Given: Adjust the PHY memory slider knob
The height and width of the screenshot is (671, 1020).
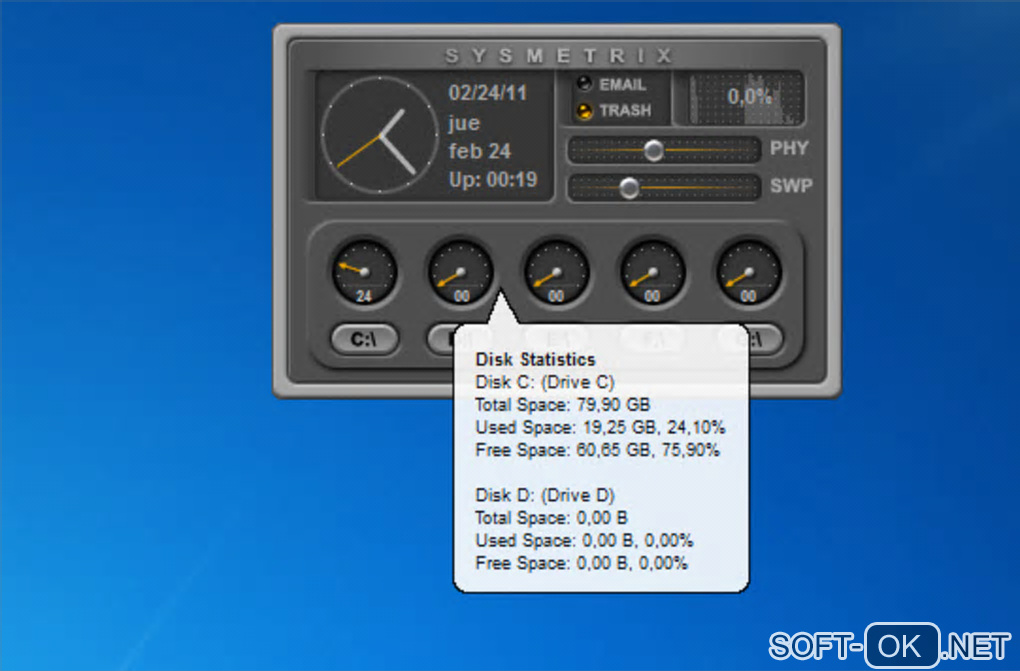Looking at the screenshot, I should 654,150.
